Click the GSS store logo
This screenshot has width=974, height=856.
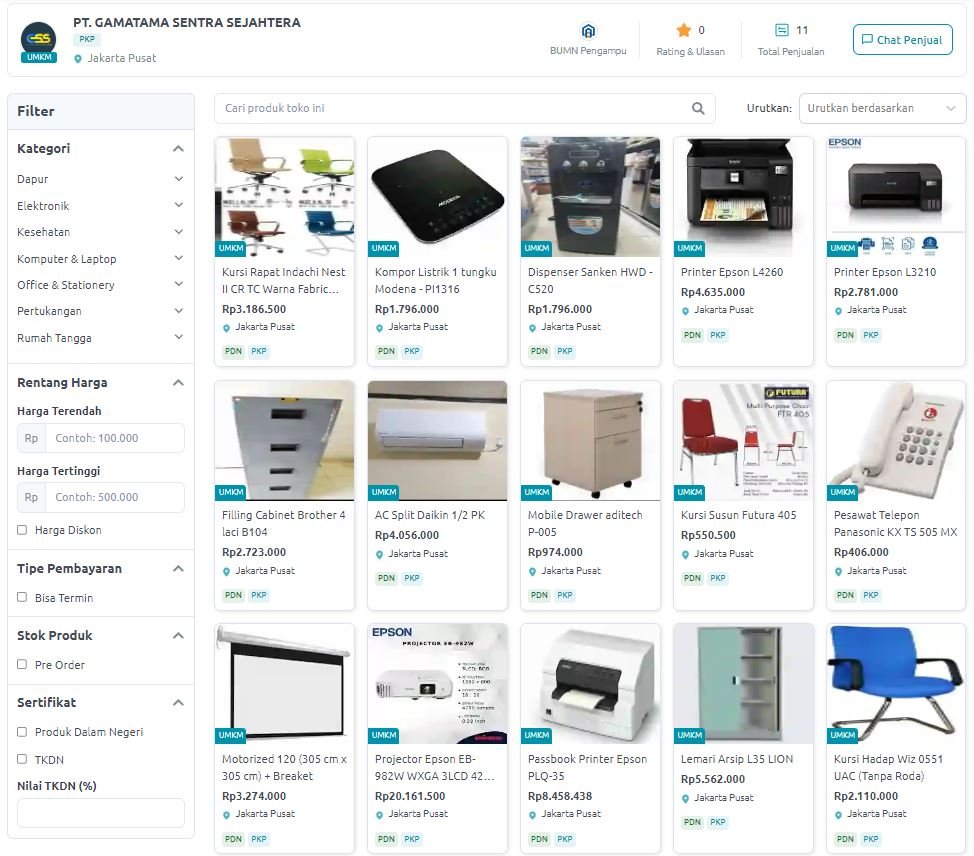pyautogui.click(x=39, y=39)
